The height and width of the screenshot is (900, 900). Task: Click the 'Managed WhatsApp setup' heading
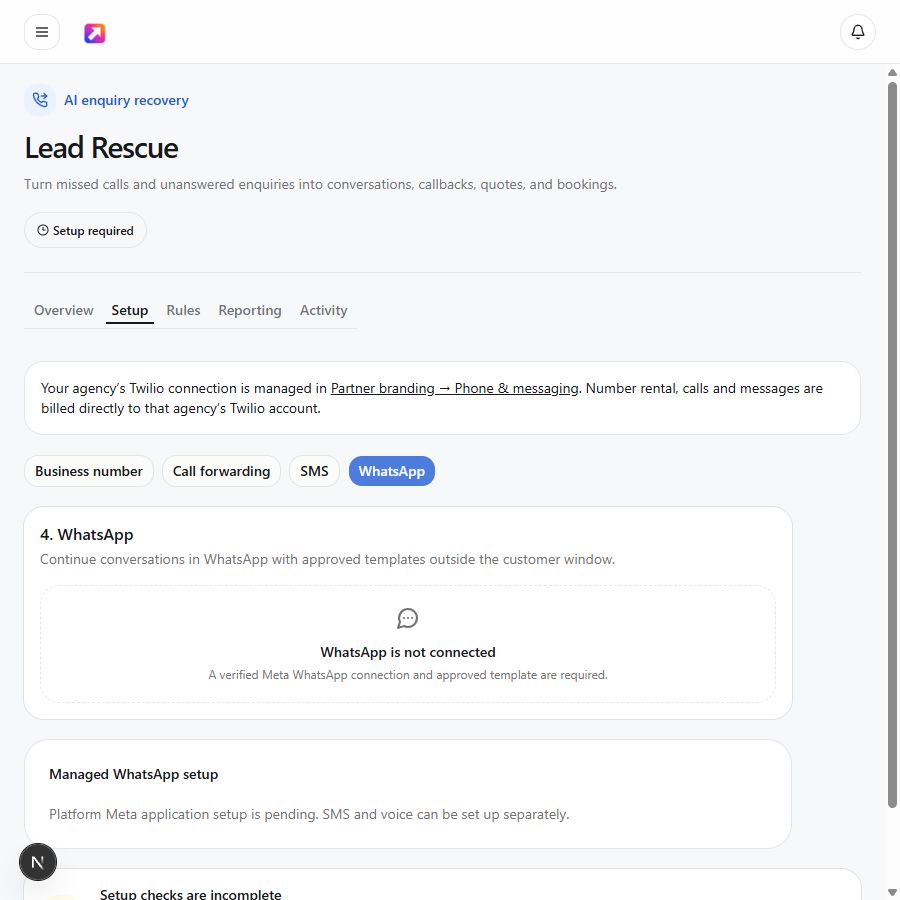tap(134, 774)
